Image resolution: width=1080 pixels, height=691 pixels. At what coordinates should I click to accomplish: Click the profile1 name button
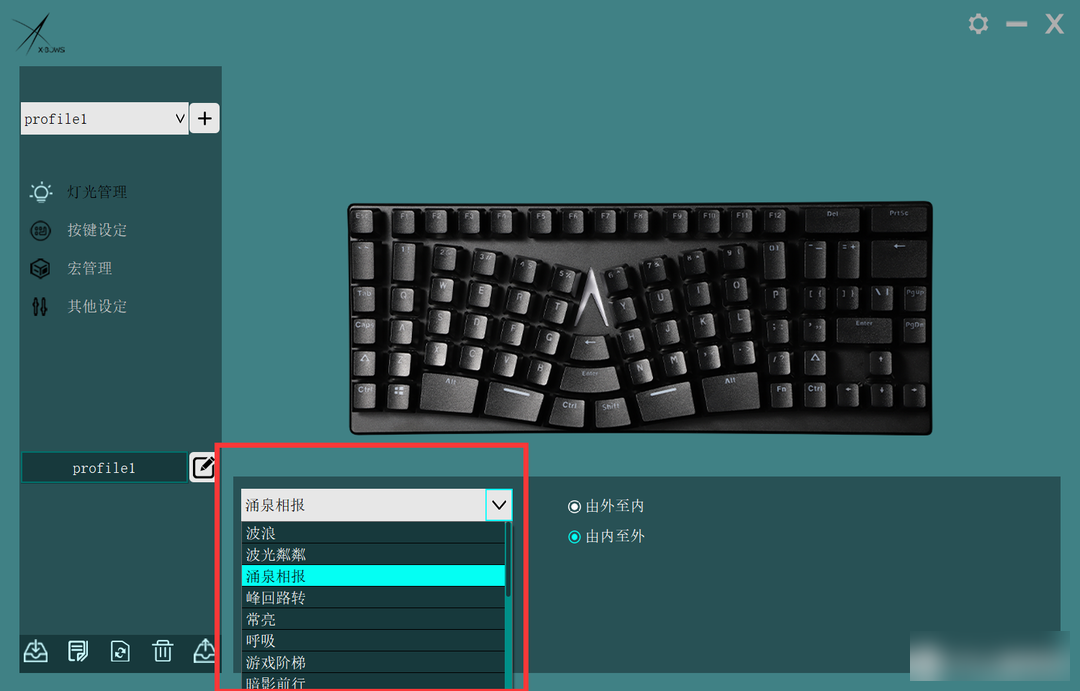coord(104,468)
